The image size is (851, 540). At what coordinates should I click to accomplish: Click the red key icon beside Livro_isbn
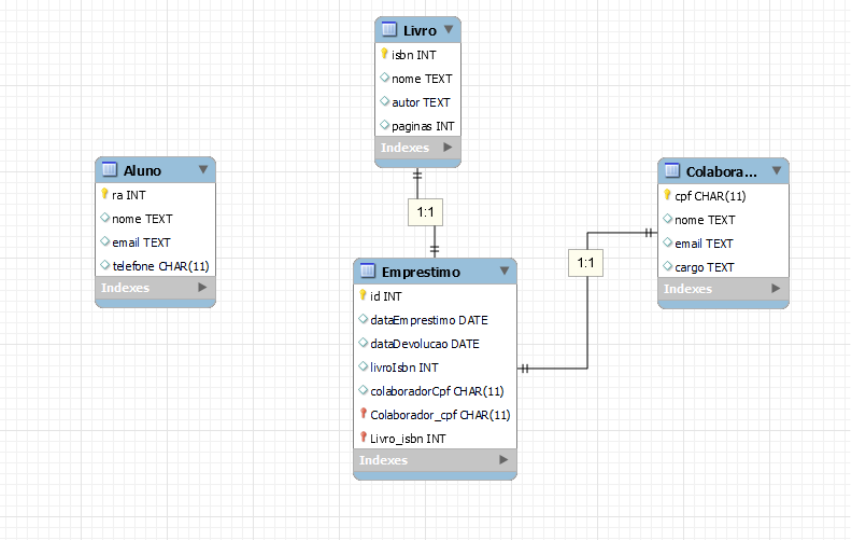click(x=363, y=438)
